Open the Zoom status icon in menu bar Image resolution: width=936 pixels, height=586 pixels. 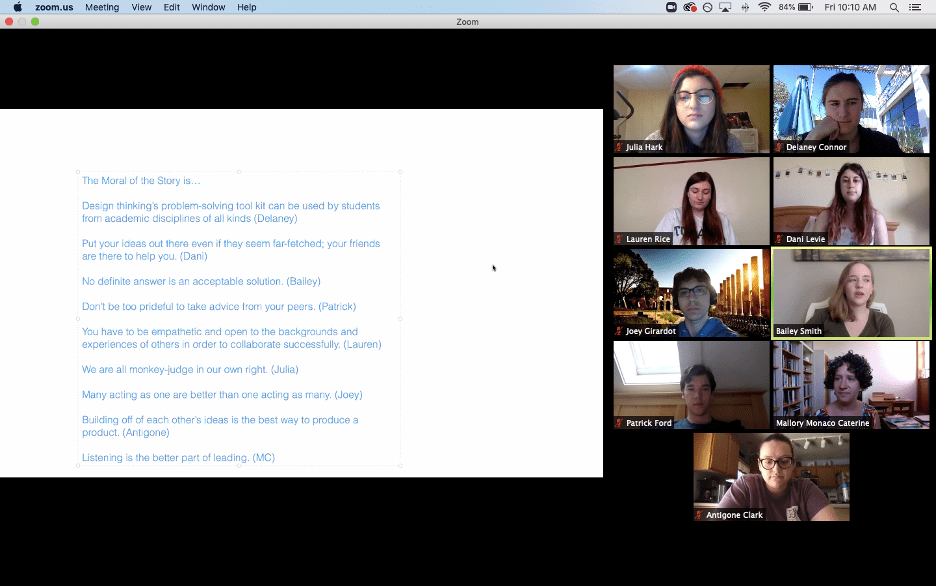point(672,7)
